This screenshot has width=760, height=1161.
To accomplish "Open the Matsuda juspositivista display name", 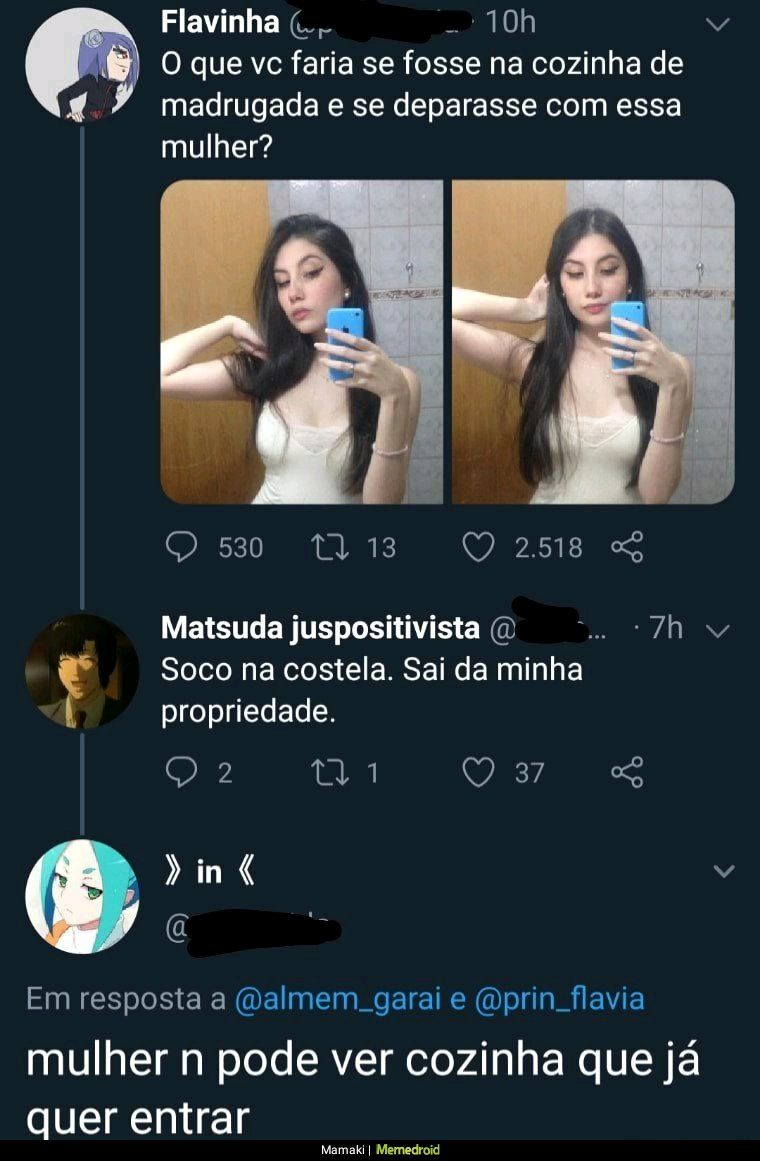I will point(320,628).
